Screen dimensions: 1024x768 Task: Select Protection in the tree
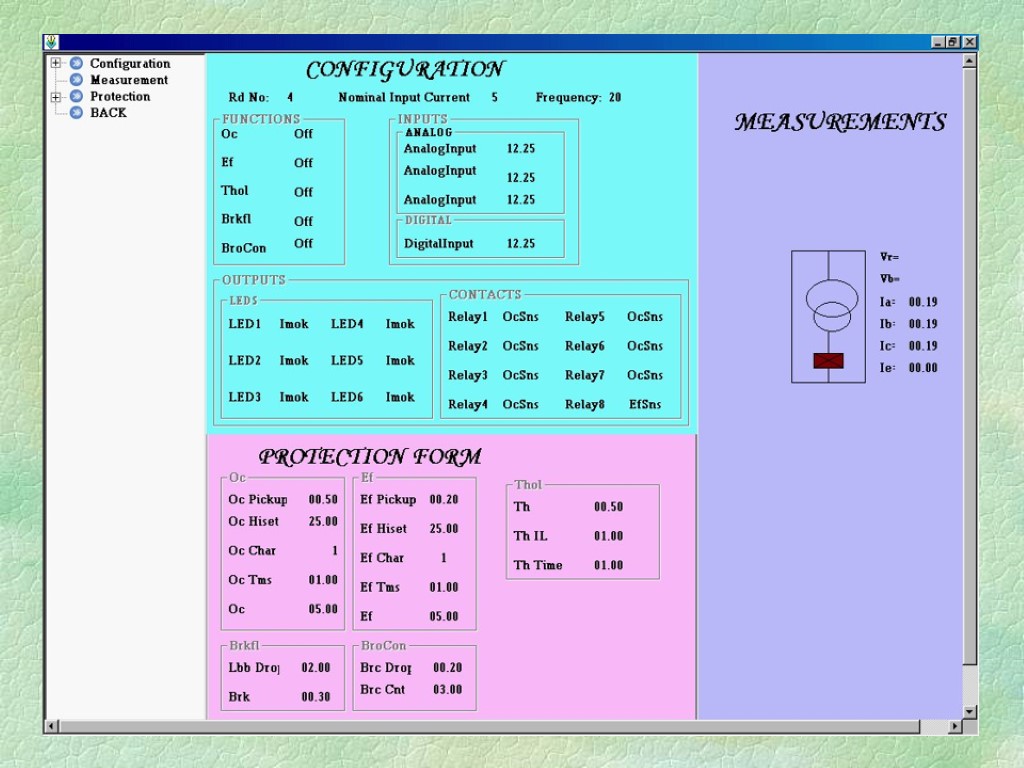point(120,96)
